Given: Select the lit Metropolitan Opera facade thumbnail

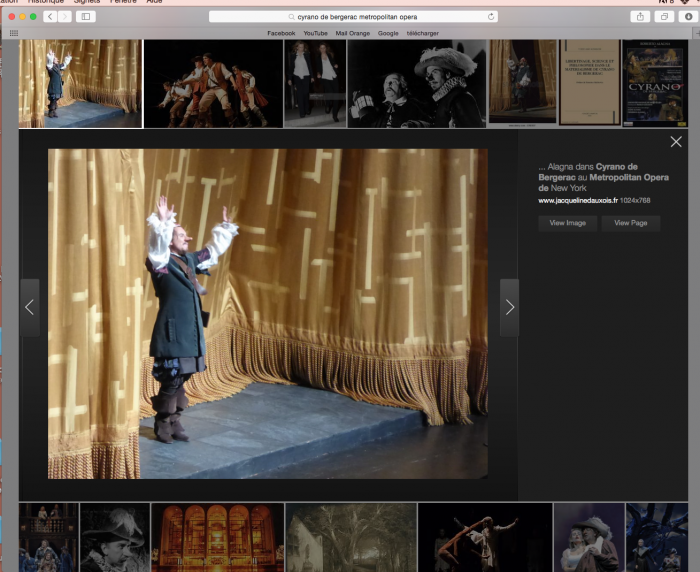Looking at the screenshot, I should (x=217, y=538).
